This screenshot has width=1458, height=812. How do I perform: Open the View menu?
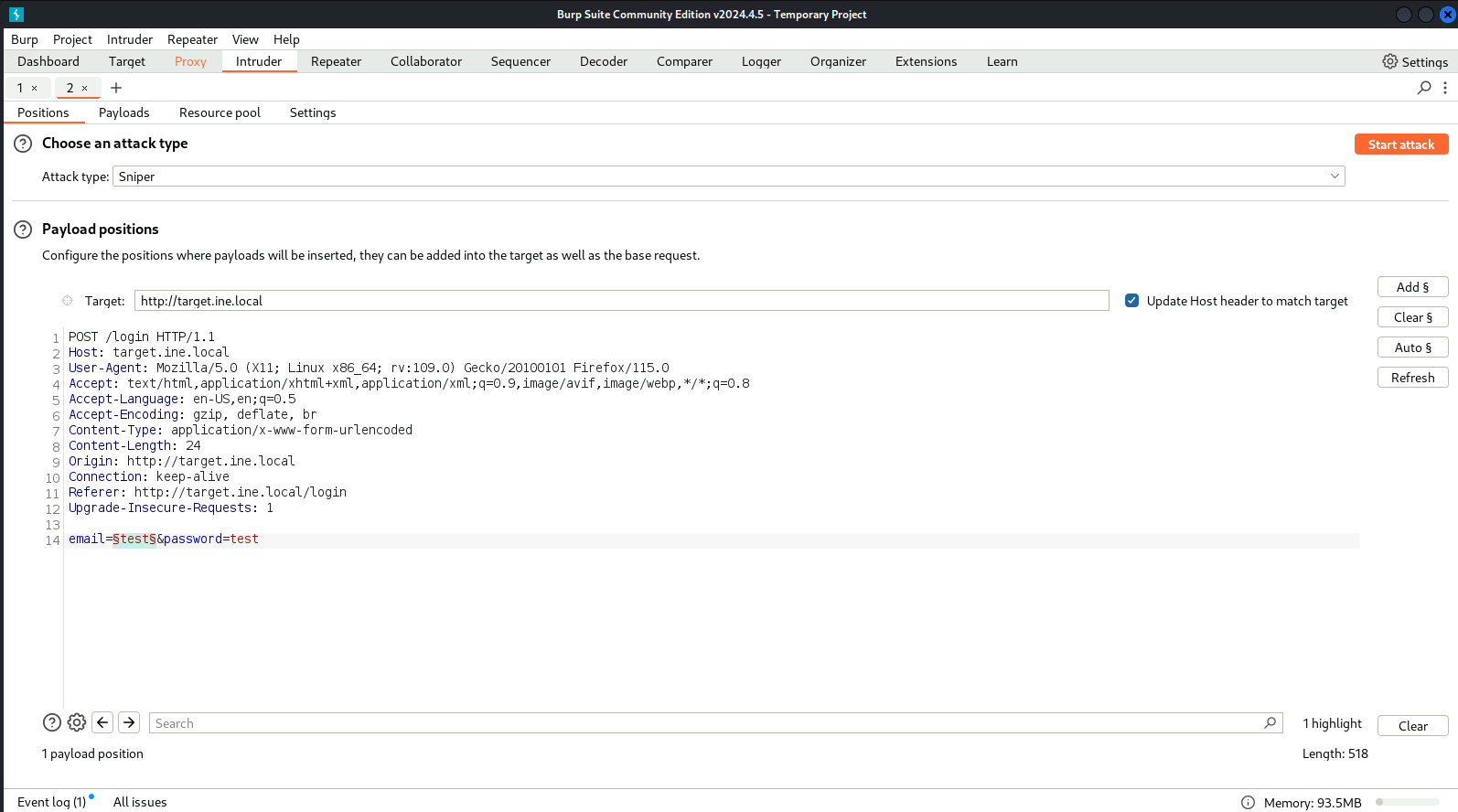245,39
